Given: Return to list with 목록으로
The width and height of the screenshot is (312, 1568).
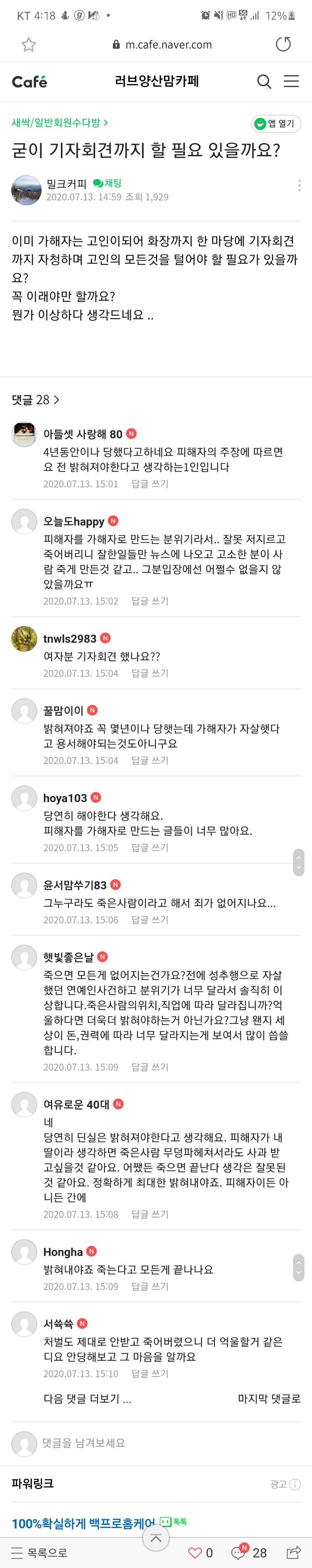Looking at the screenshot, I should 40,1553.
